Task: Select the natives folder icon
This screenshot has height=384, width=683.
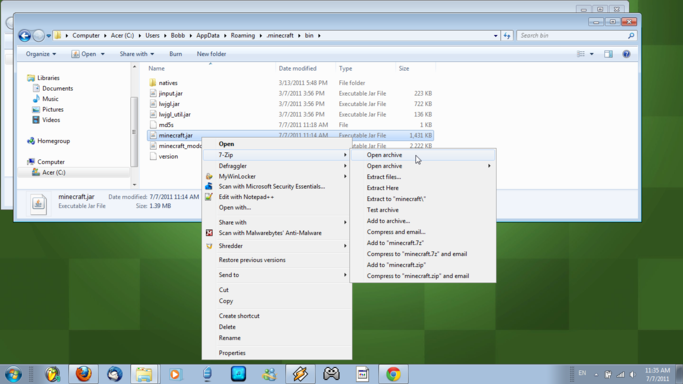Action: 152,83
